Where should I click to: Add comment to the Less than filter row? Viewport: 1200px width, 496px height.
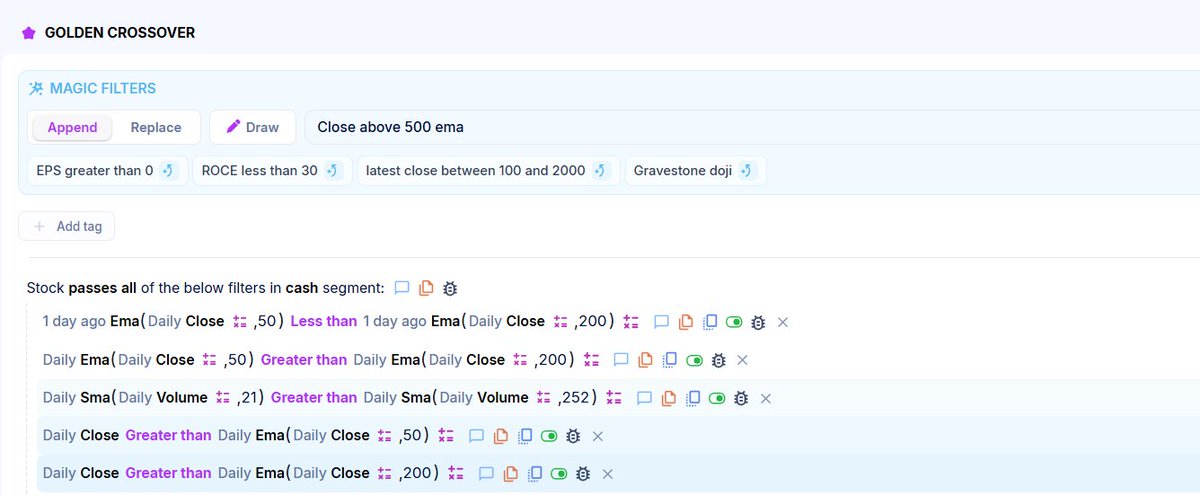point(661,322)
